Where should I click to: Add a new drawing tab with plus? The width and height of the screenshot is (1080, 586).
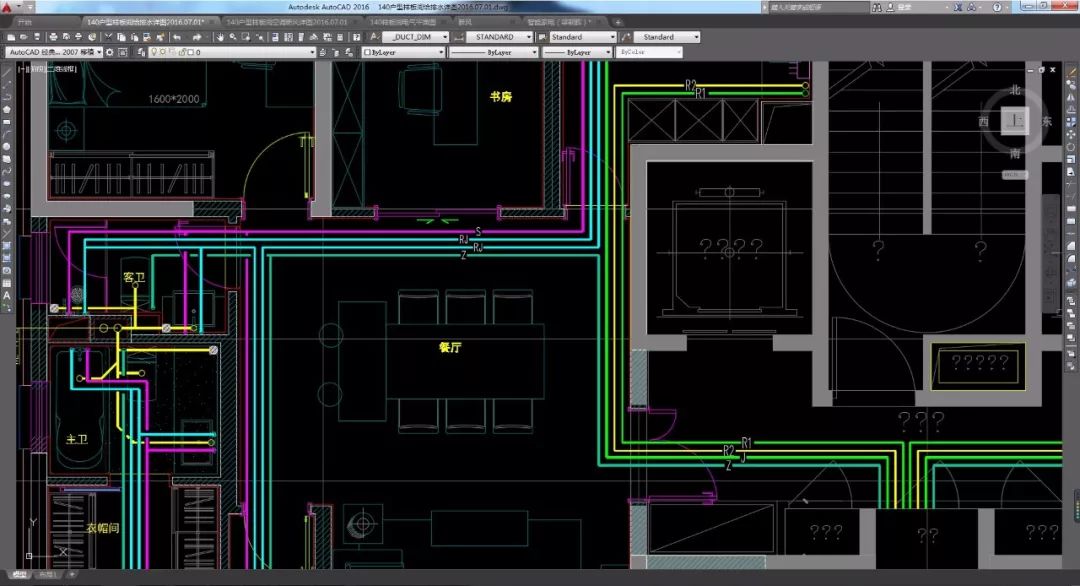618,22
